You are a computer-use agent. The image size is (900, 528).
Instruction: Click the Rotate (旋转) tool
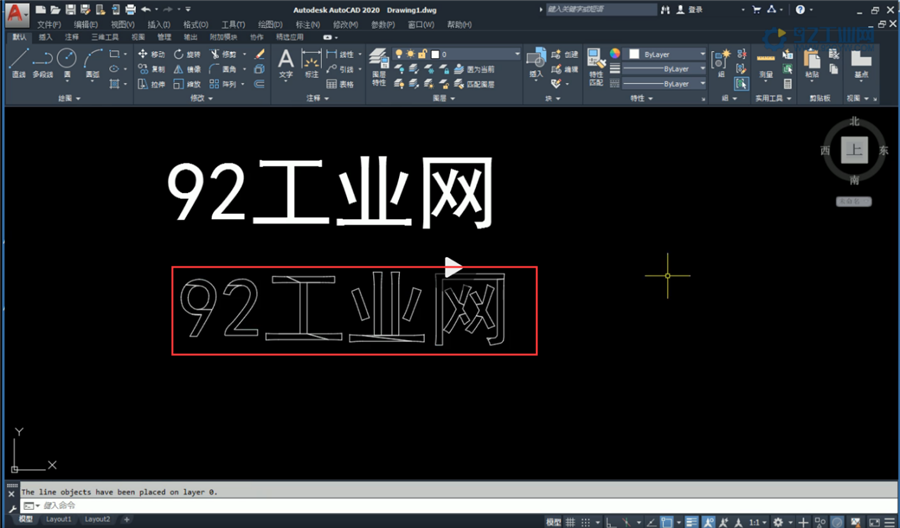(x=187, y=55)
